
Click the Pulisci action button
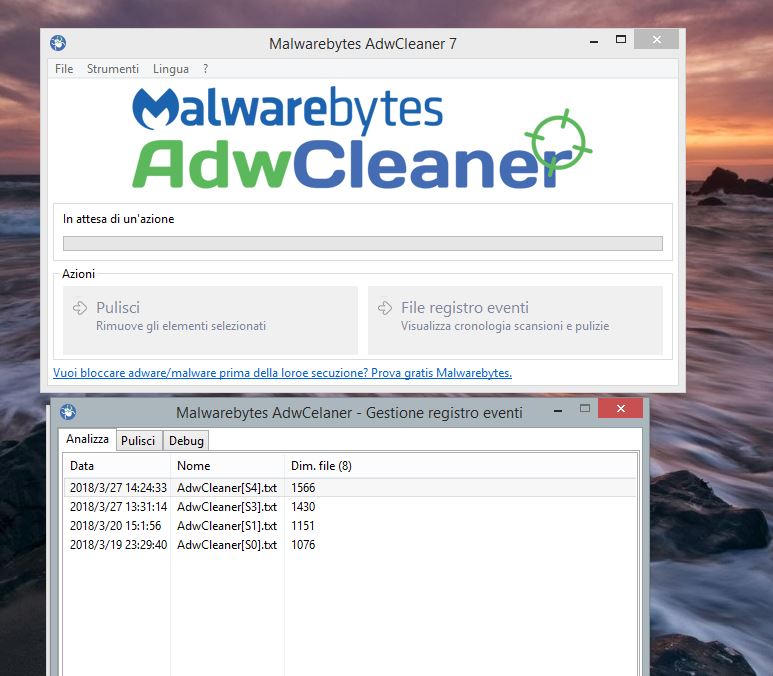pos(211,320)
